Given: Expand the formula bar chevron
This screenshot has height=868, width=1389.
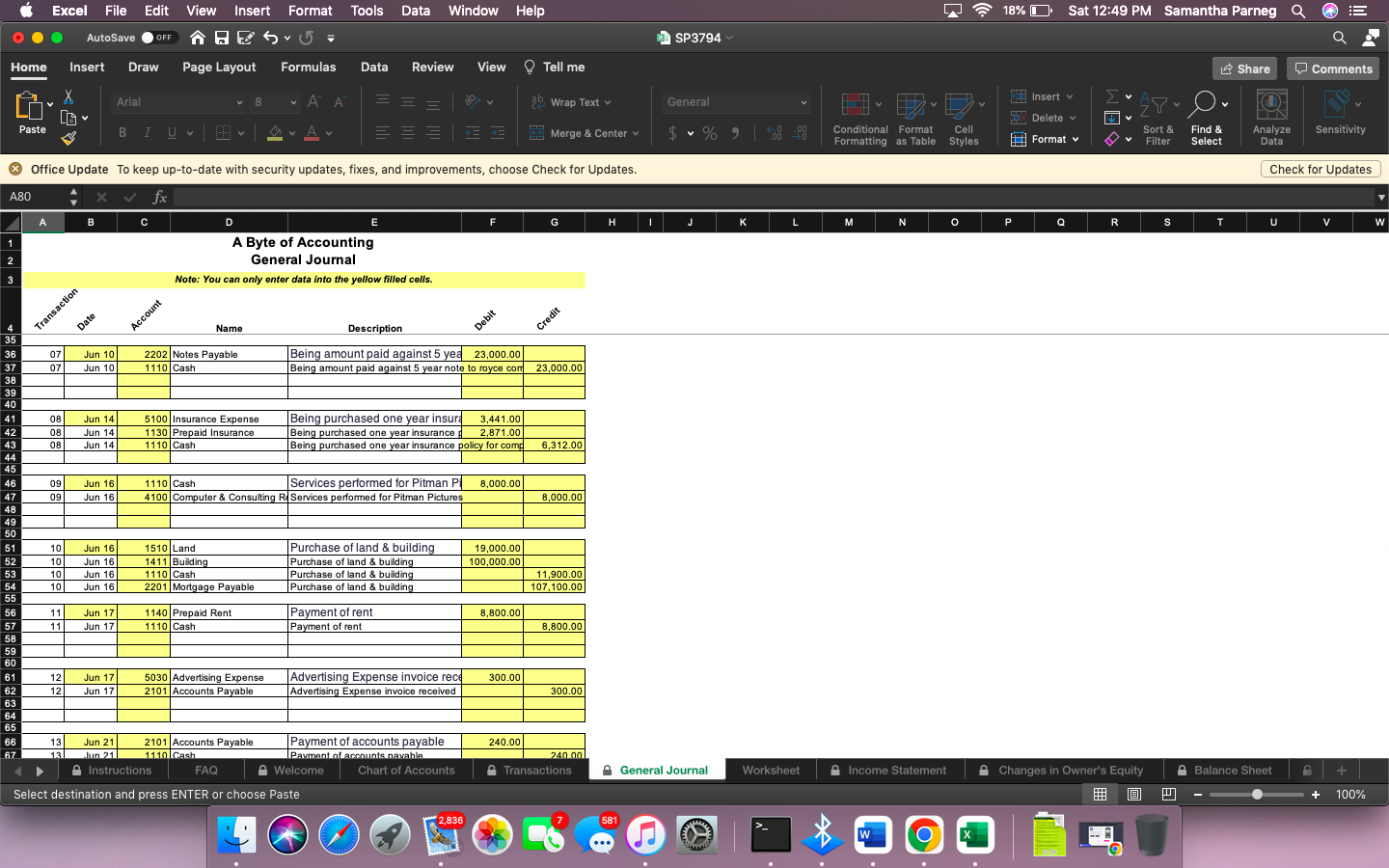Looking at the screenshot, I should click(x=1380, y=198).
